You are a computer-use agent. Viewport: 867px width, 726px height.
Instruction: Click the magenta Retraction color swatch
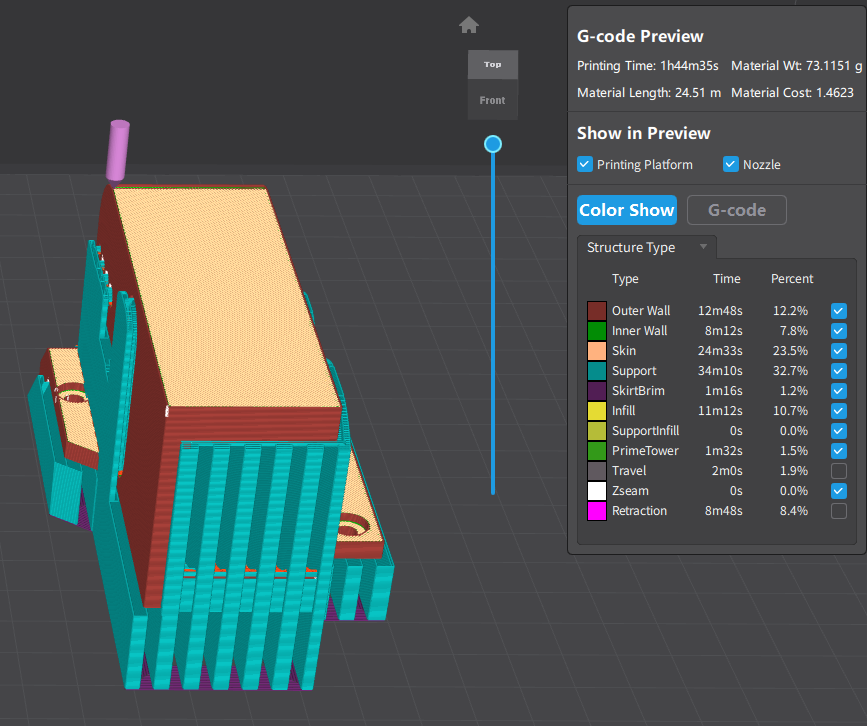pyautogui.click(x=597, y=511)
